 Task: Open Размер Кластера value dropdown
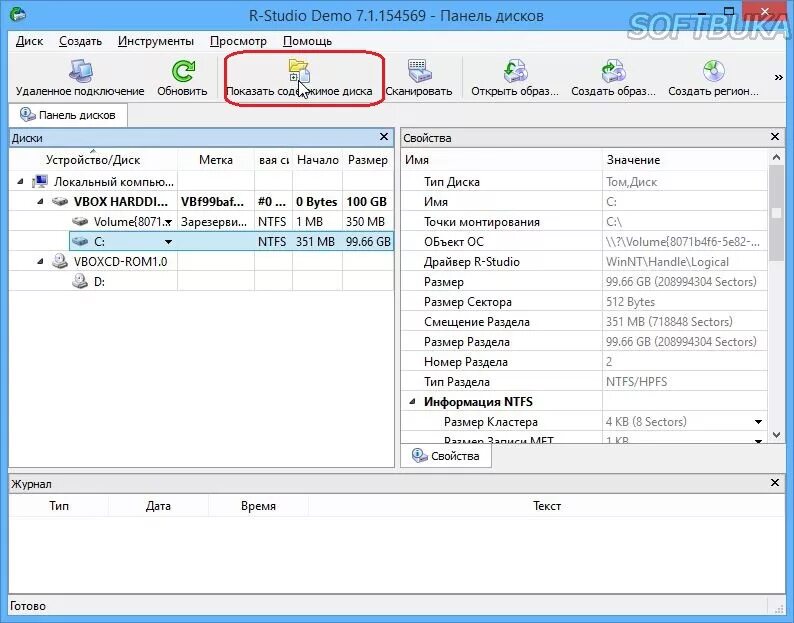pyautogui.click(x=758, y=422)
